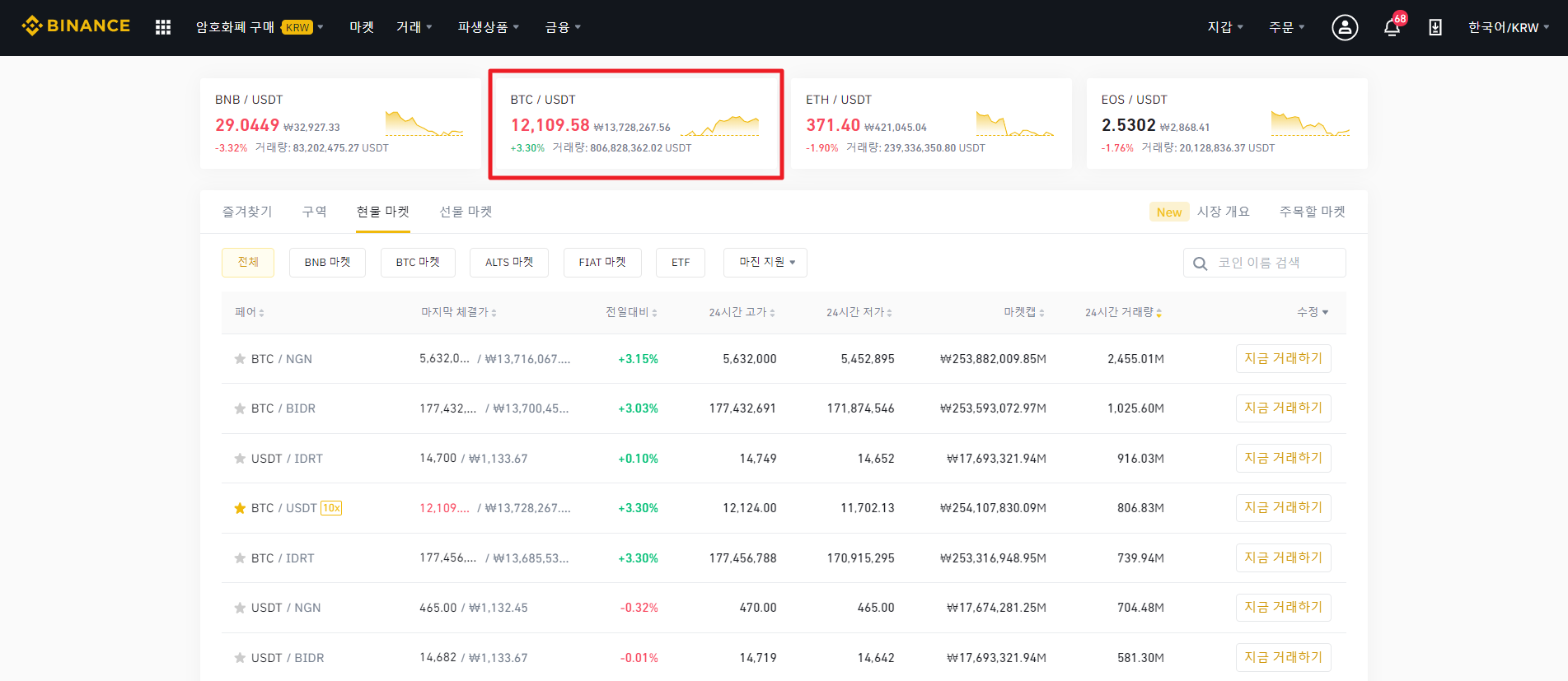Expand the 수정 column dropdown
Screen dimensions: 1568x681
[1313, 312]
